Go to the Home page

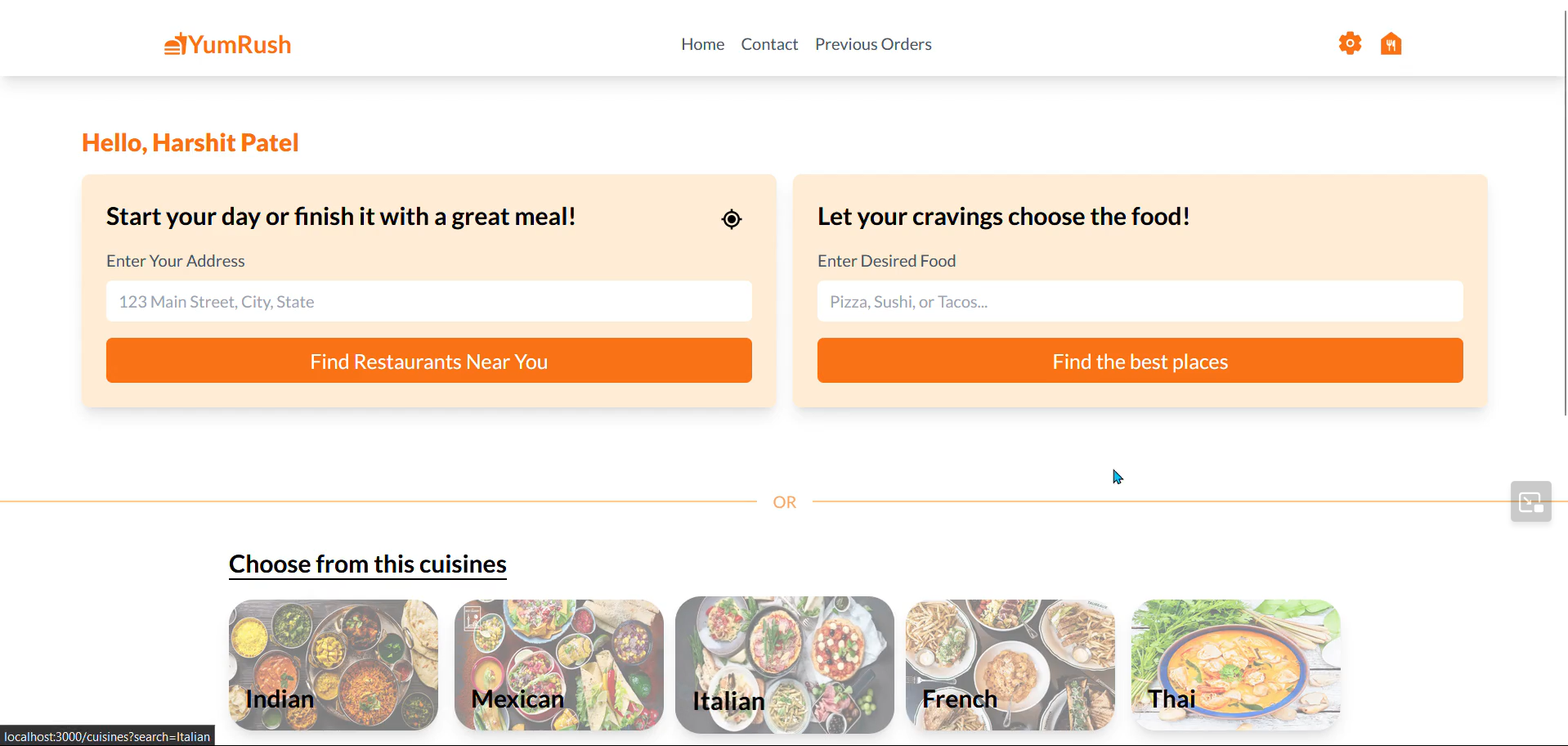702,44
